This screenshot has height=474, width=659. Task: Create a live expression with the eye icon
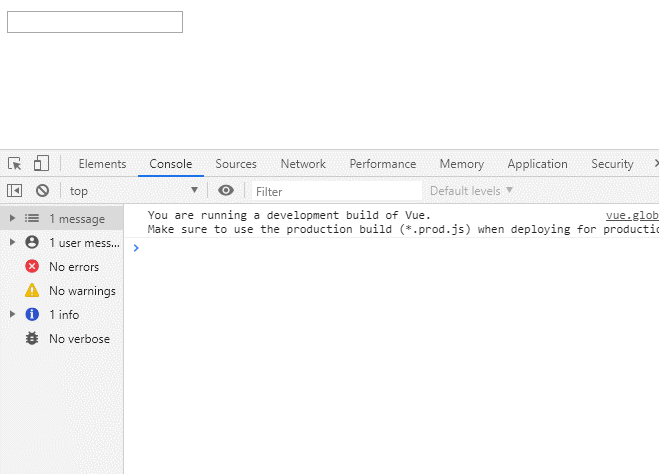[226, 190]
